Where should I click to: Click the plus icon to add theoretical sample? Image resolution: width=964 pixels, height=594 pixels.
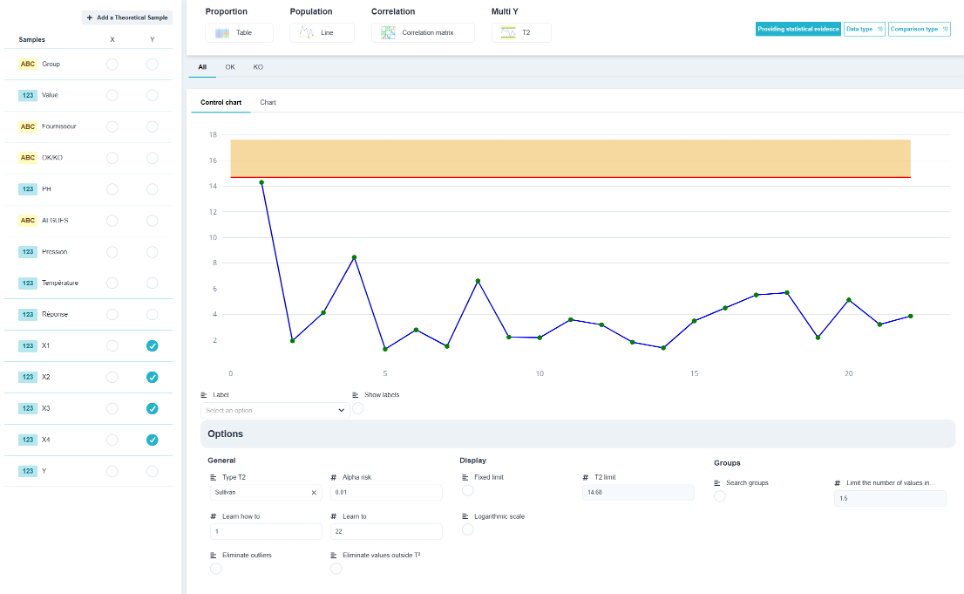(90, 17)
